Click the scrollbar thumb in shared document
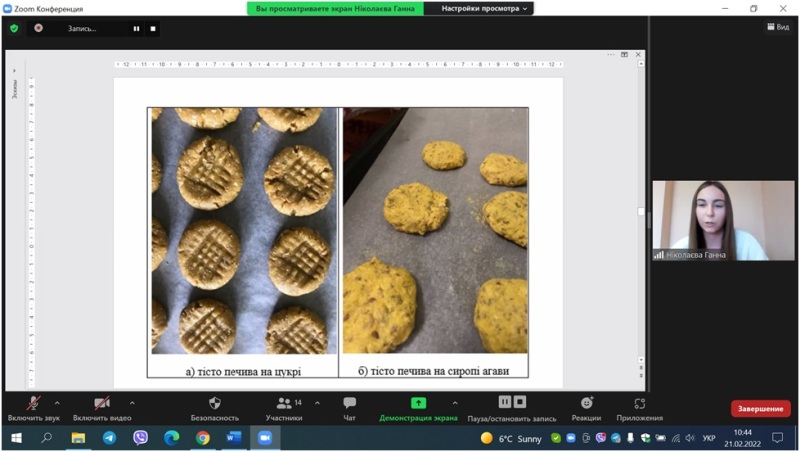800x452 pixels. pos(641,211)
